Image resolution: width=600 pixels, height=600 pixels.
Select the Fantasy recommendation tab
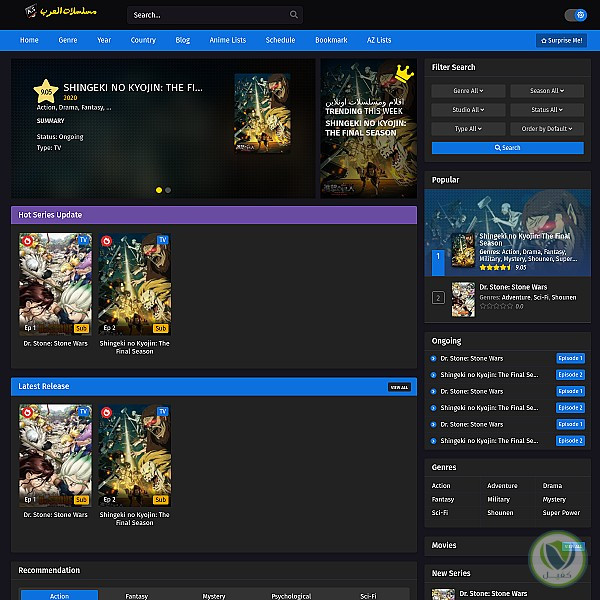137,595
